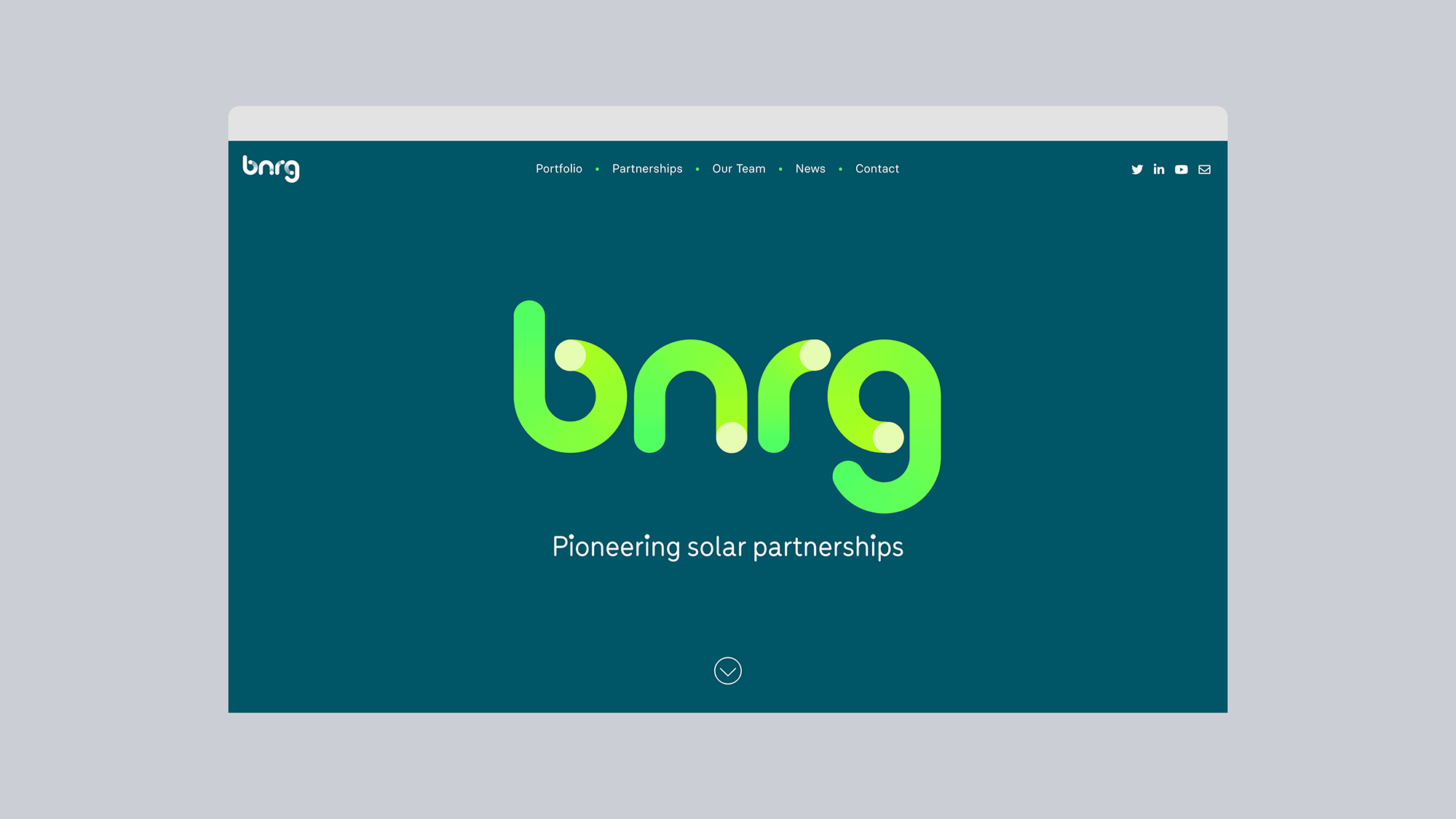Screen dimensions: 1456x819
Task: Open the Partnerships menu item
Action: coord(647,169)
